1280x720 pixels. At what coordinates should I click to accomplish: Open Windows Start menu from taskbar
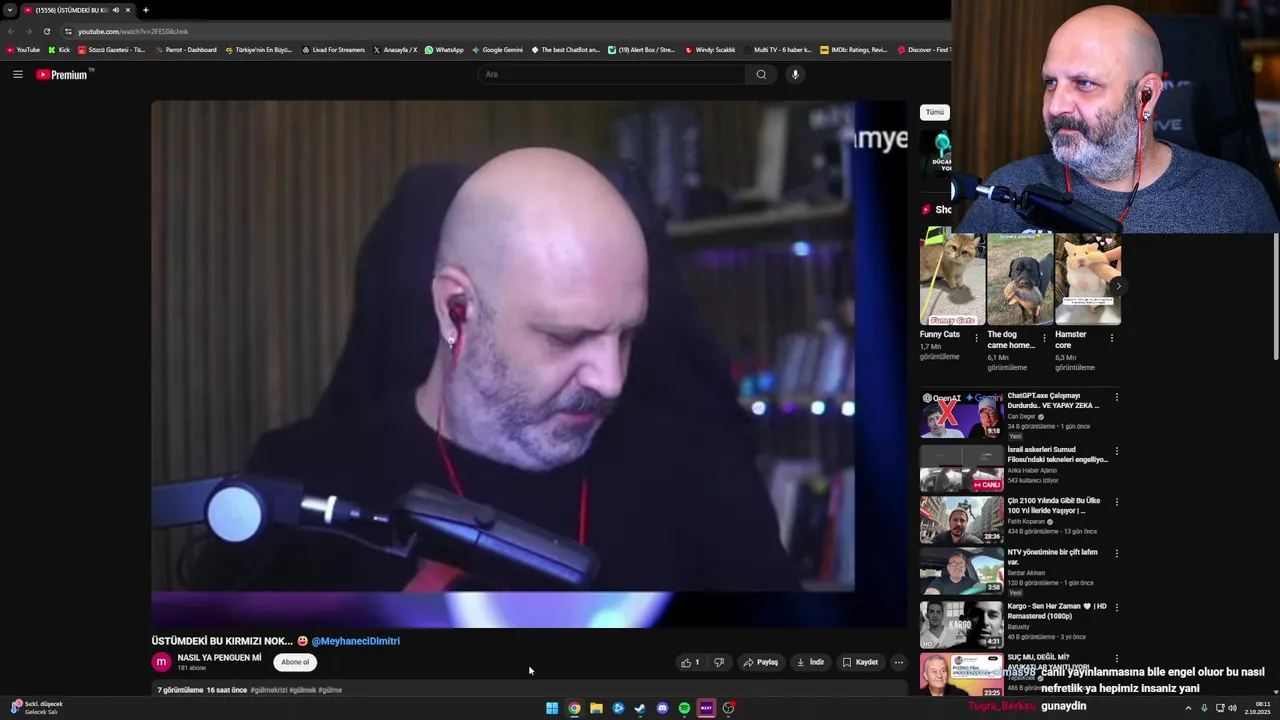click(x=552, y=708)
